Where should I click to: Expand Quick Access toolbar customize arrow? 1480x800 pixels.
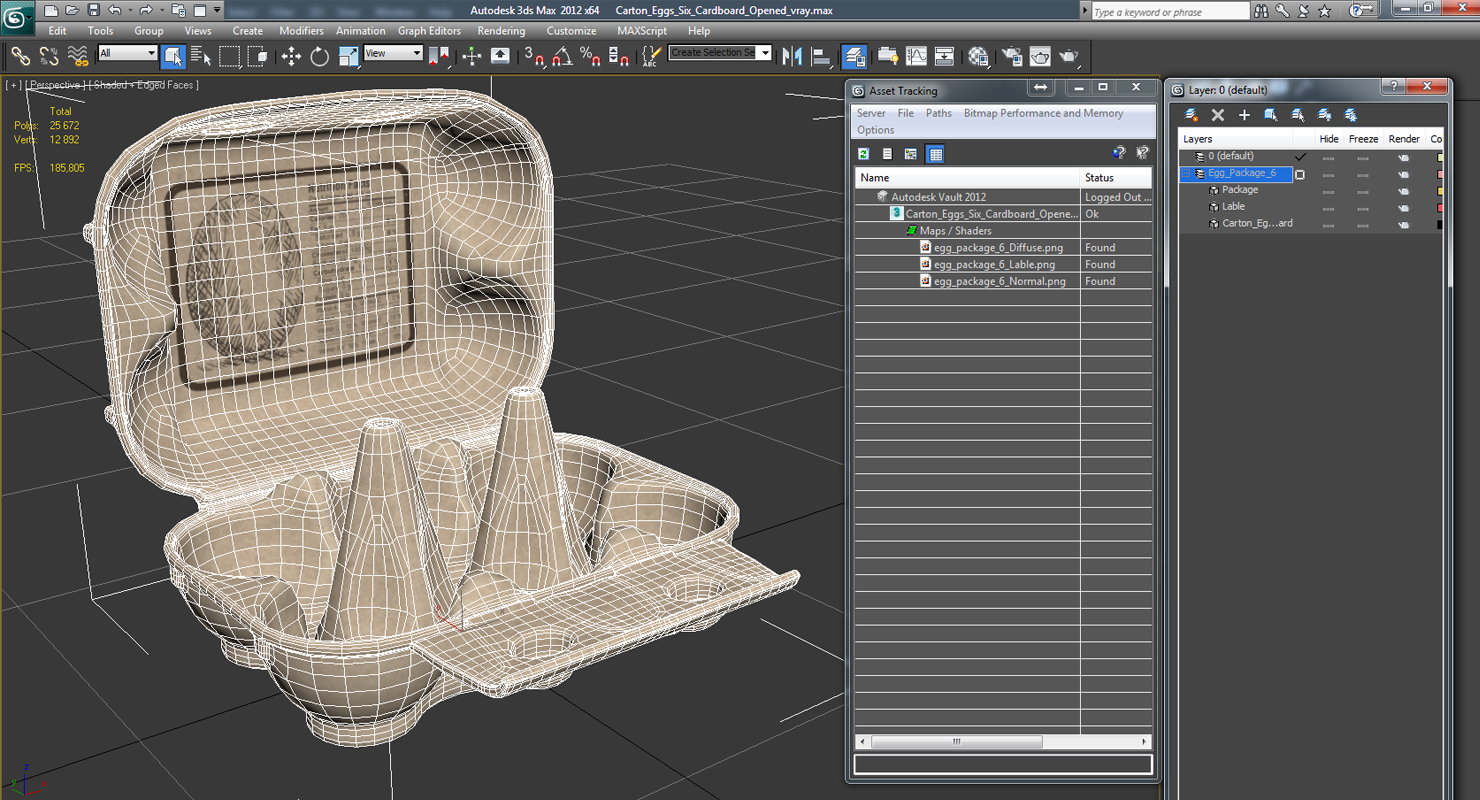coord(217,10)
